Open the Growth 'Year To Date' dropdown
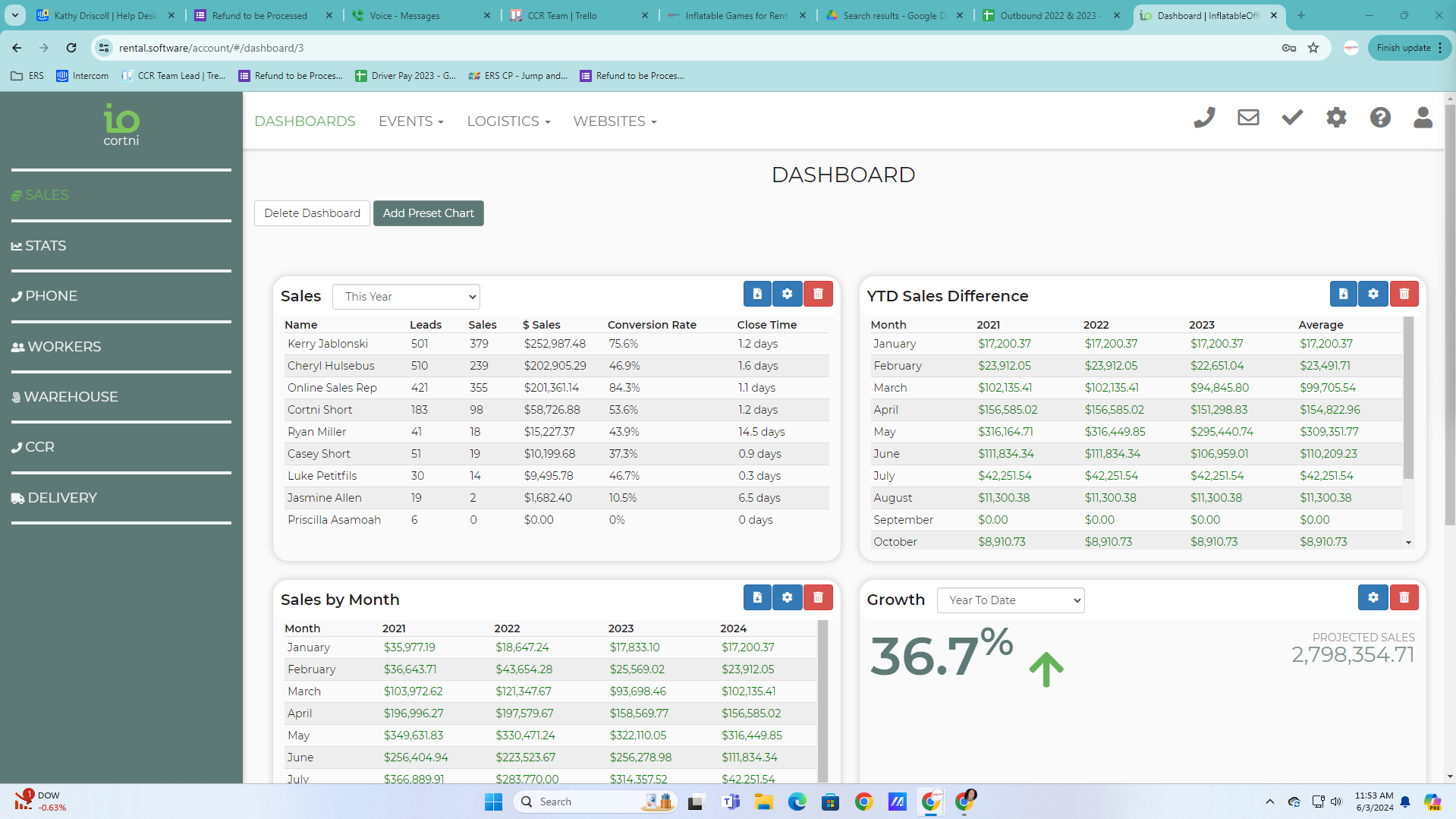Viewport: 1456px width, 819px height. [1010, 600]
